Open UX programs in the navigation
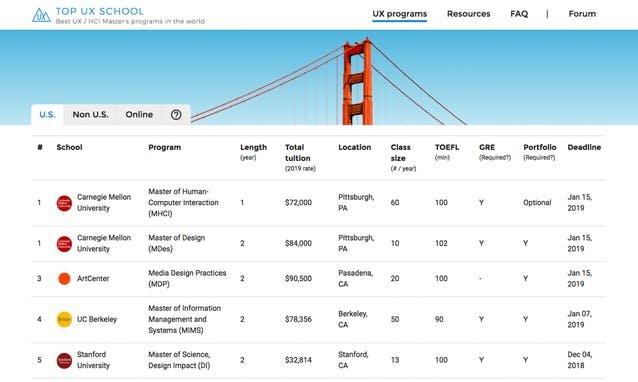Viewport: 638px width, 382px height. coord(400,14)
